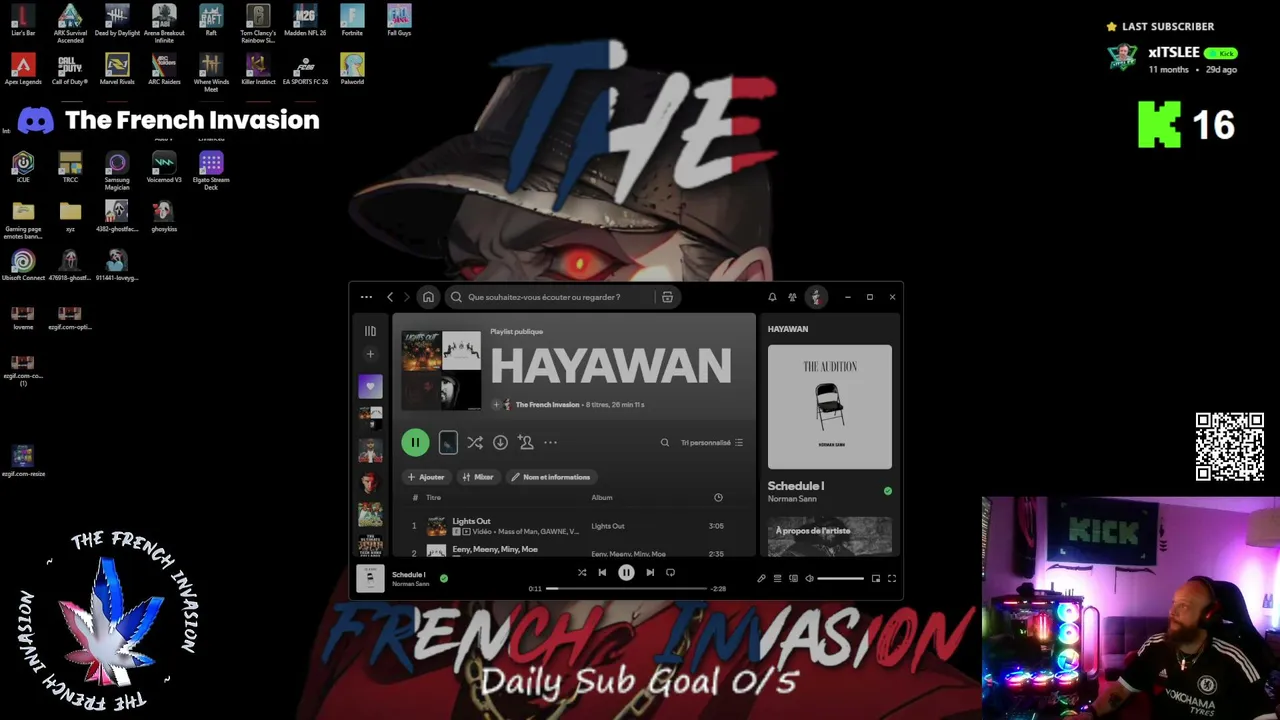Open the mini player
Image resolution: width=1280 pixels, height=720 pixels.
[876, 578]
